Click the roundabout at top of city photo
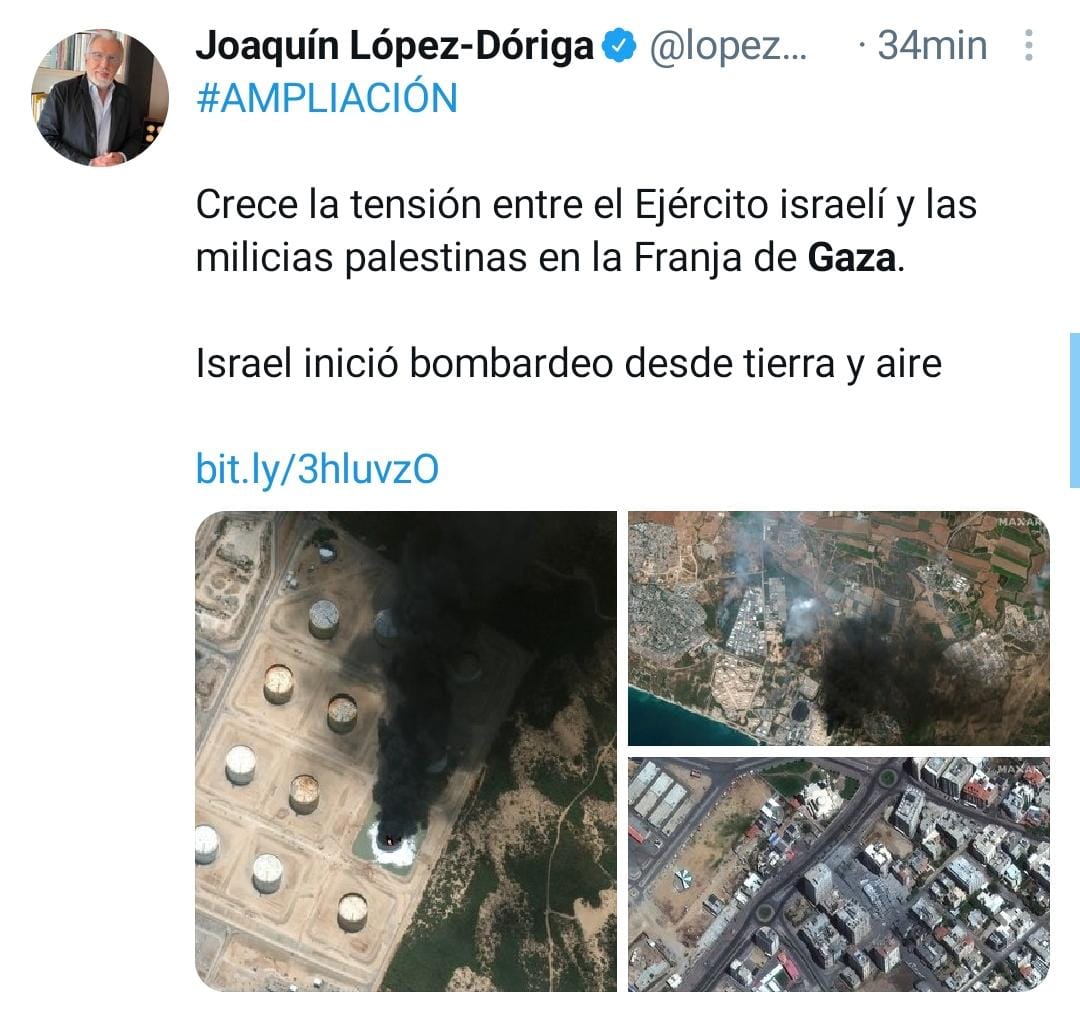 (886, 779)
